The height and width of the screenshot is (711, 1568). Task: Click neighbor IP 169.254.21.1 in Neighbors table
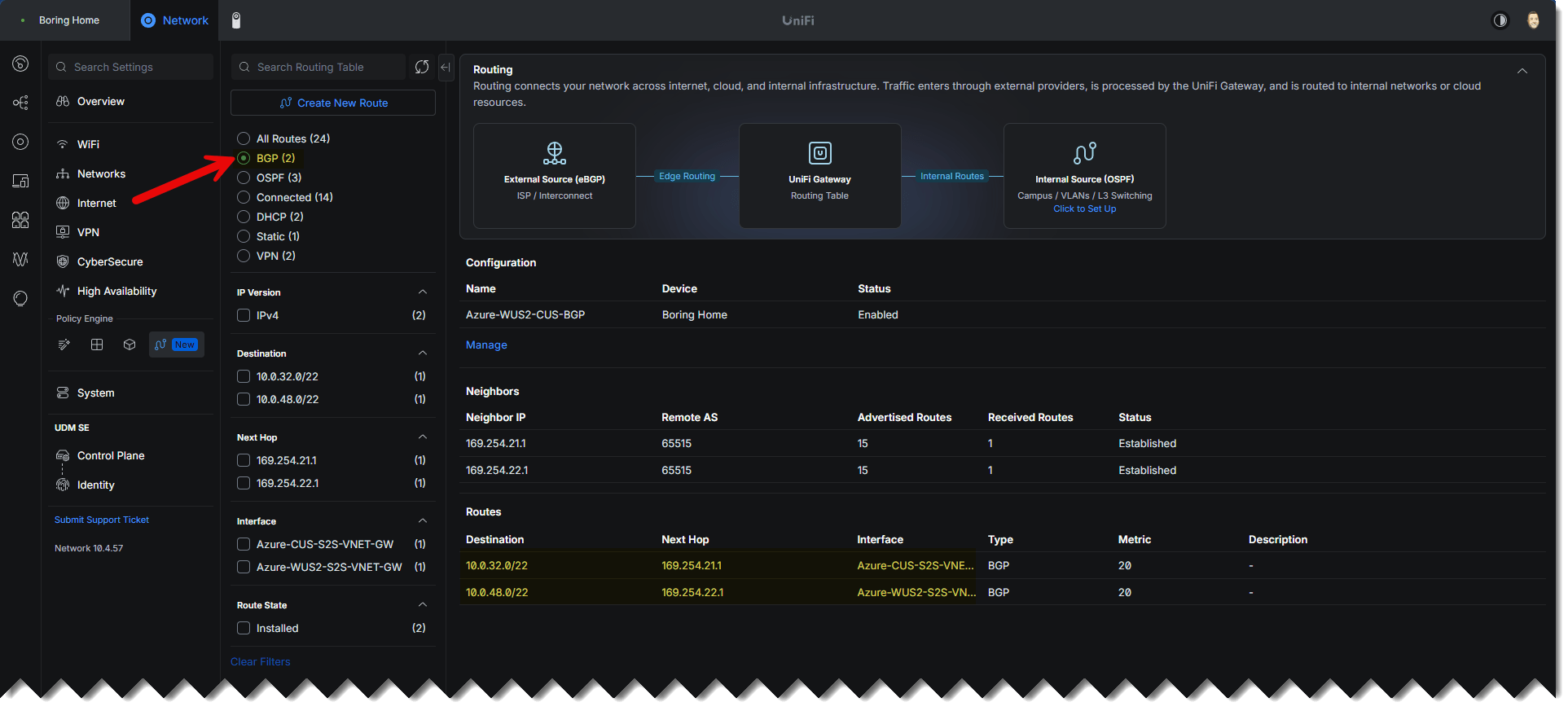[x=496, y=443]
